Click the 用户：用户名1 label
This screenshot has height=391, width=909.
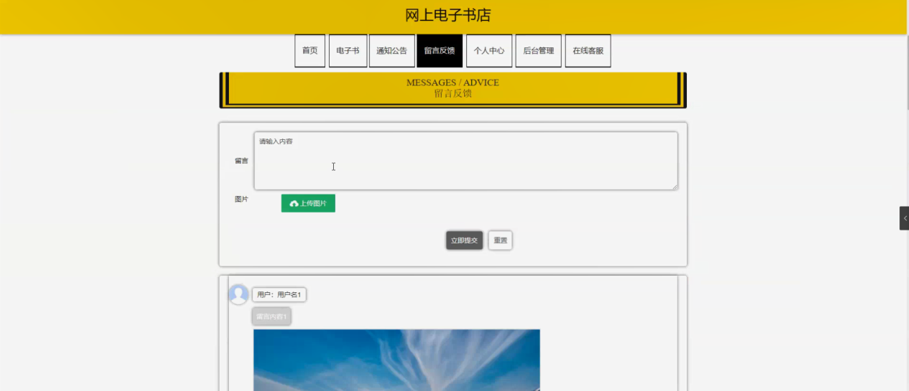[x=279, y=295]
